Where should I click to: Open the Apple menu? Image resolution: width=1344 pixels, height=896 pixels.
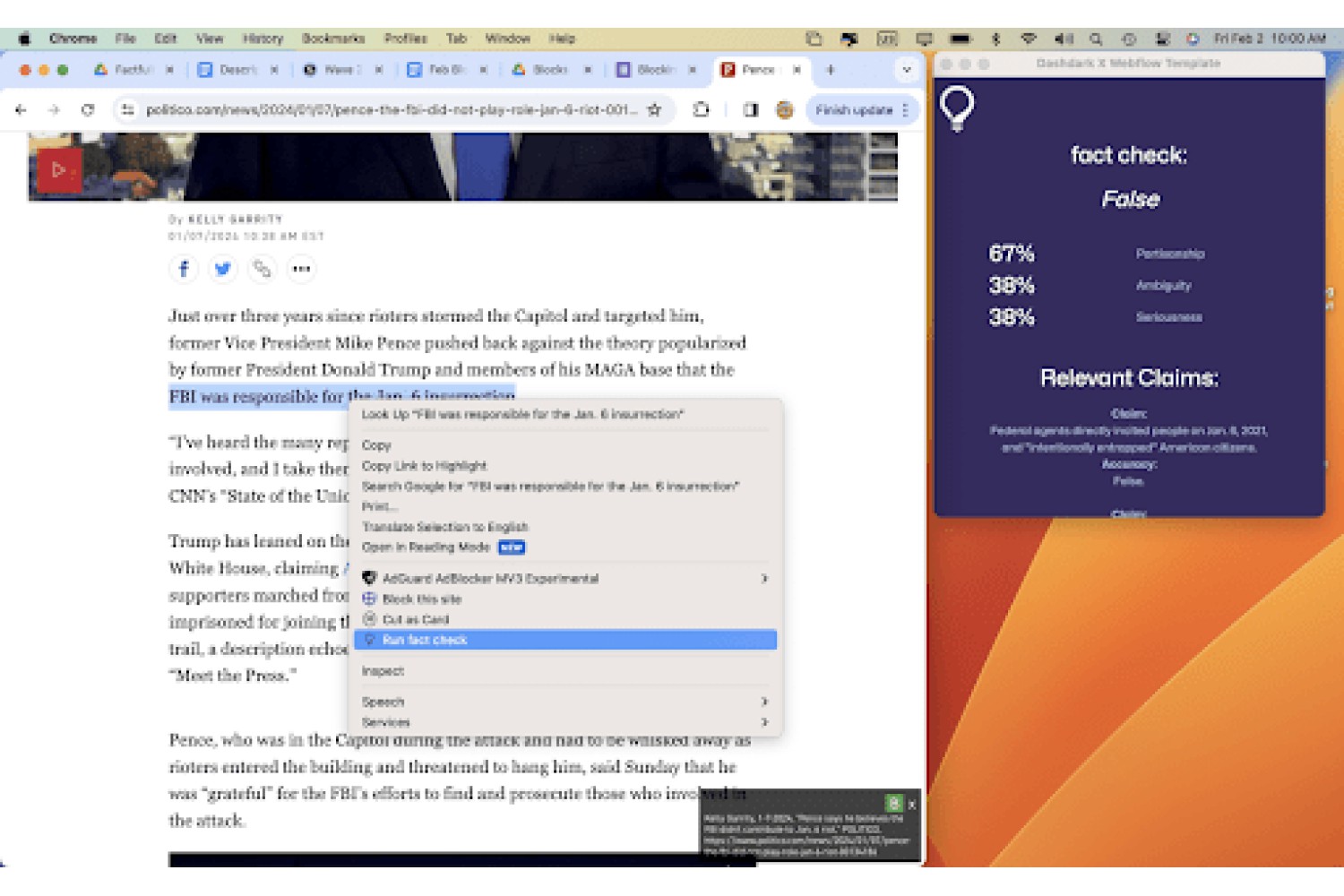click(24, 39)
